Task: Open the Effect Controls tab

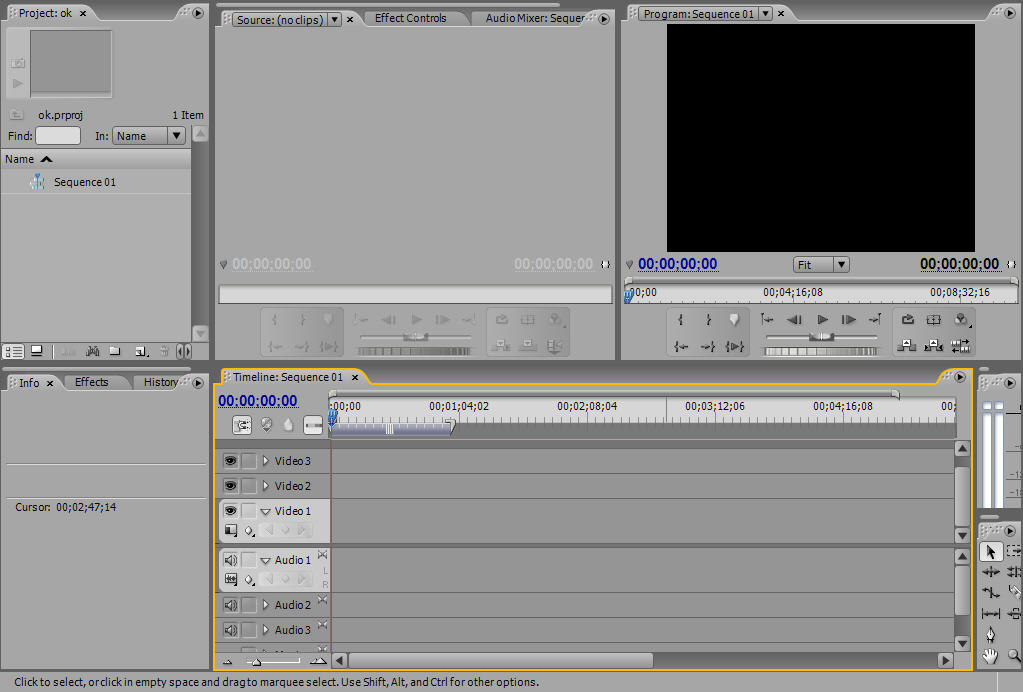Action: tap(410, 18)
